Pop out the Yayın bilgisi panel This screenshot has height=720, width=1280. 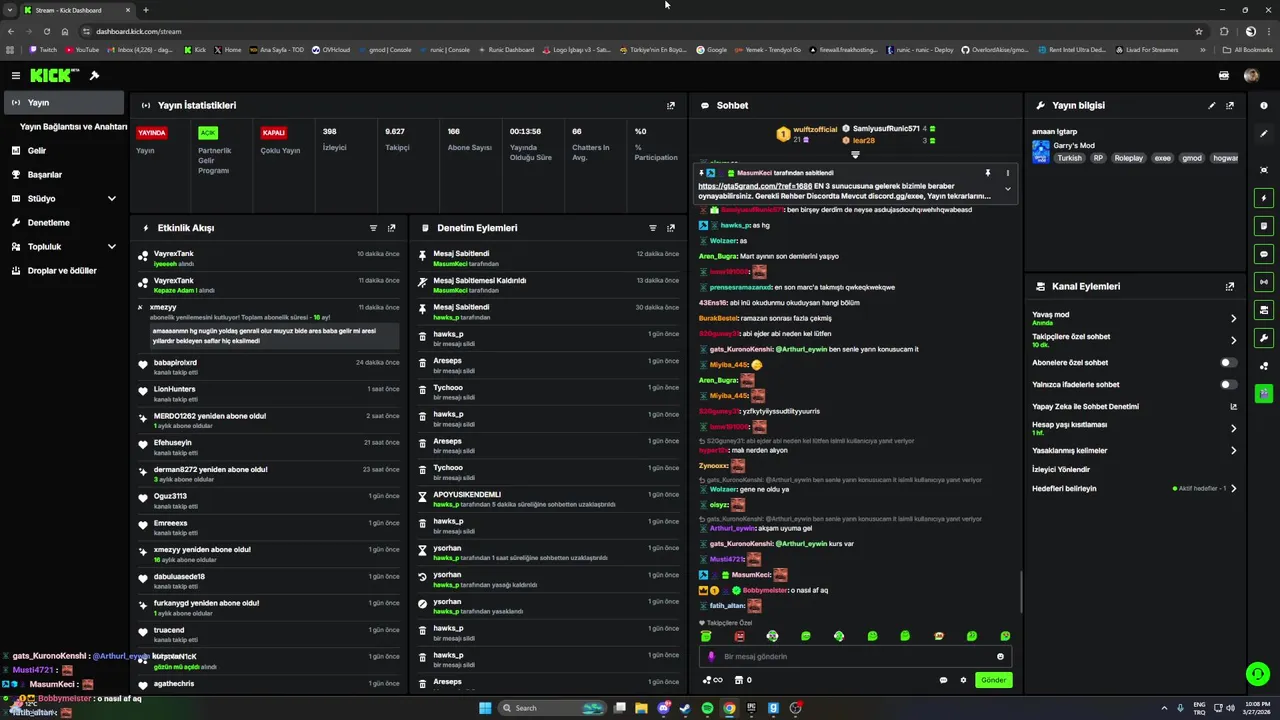click(x=1230, y=105)
